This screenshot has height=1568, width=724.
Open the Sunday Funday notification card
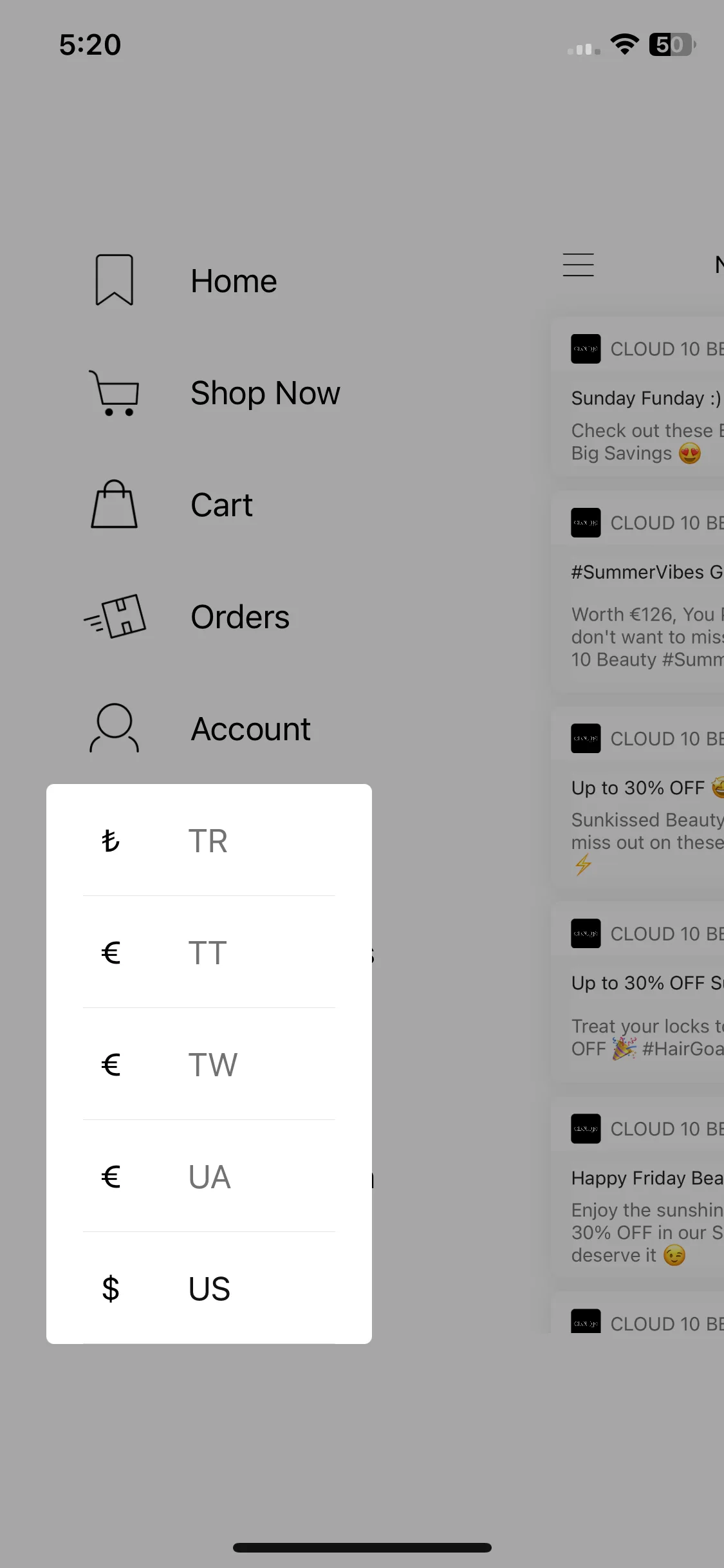tap(638, 397)
